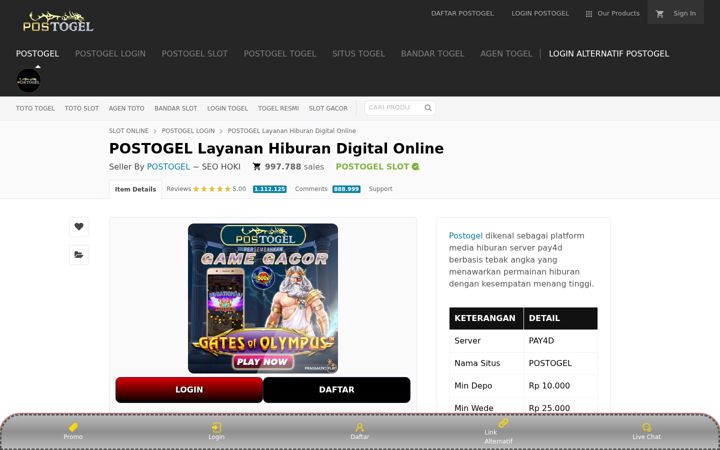Click seller name POSTOGEL link
Image resolution: width=720 pixels, height=450 pixels.
click(168, 167)
